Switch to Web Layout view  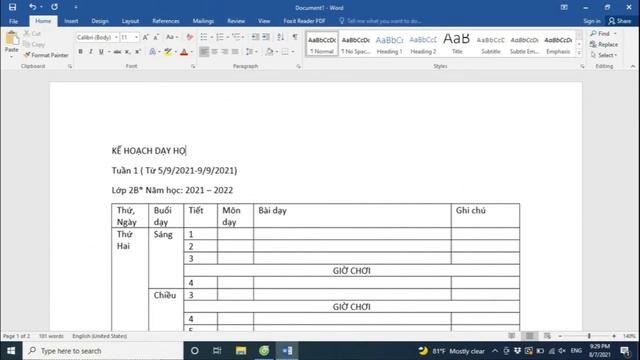click(547, 336)
